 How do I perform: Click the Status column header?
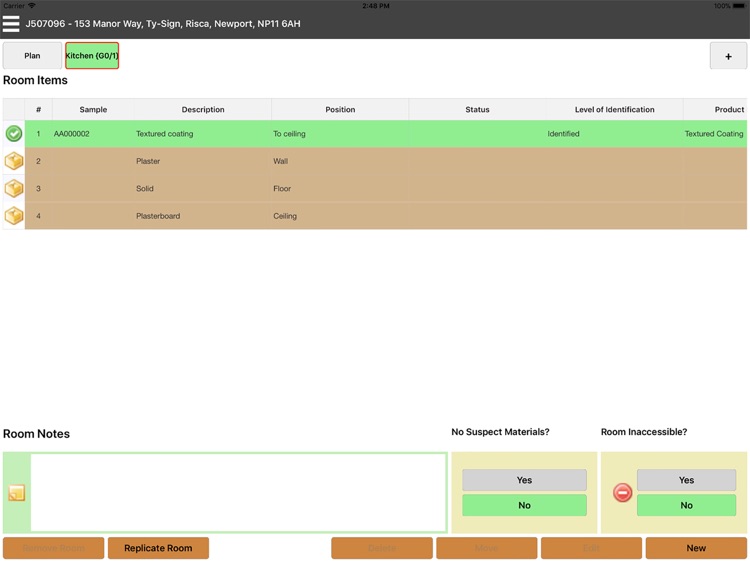[x=477, y=110]
